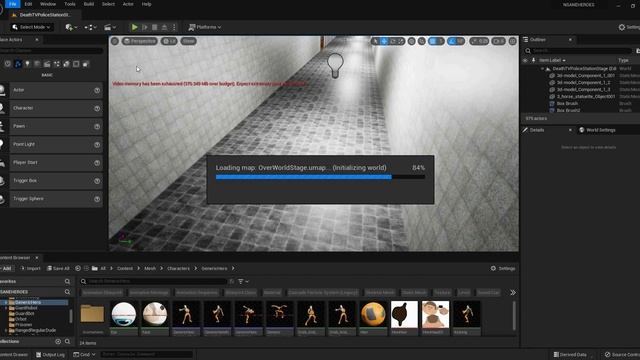Open surface snapping options
Viewport: 640px width, 360px height.
[x=422, y=41]
